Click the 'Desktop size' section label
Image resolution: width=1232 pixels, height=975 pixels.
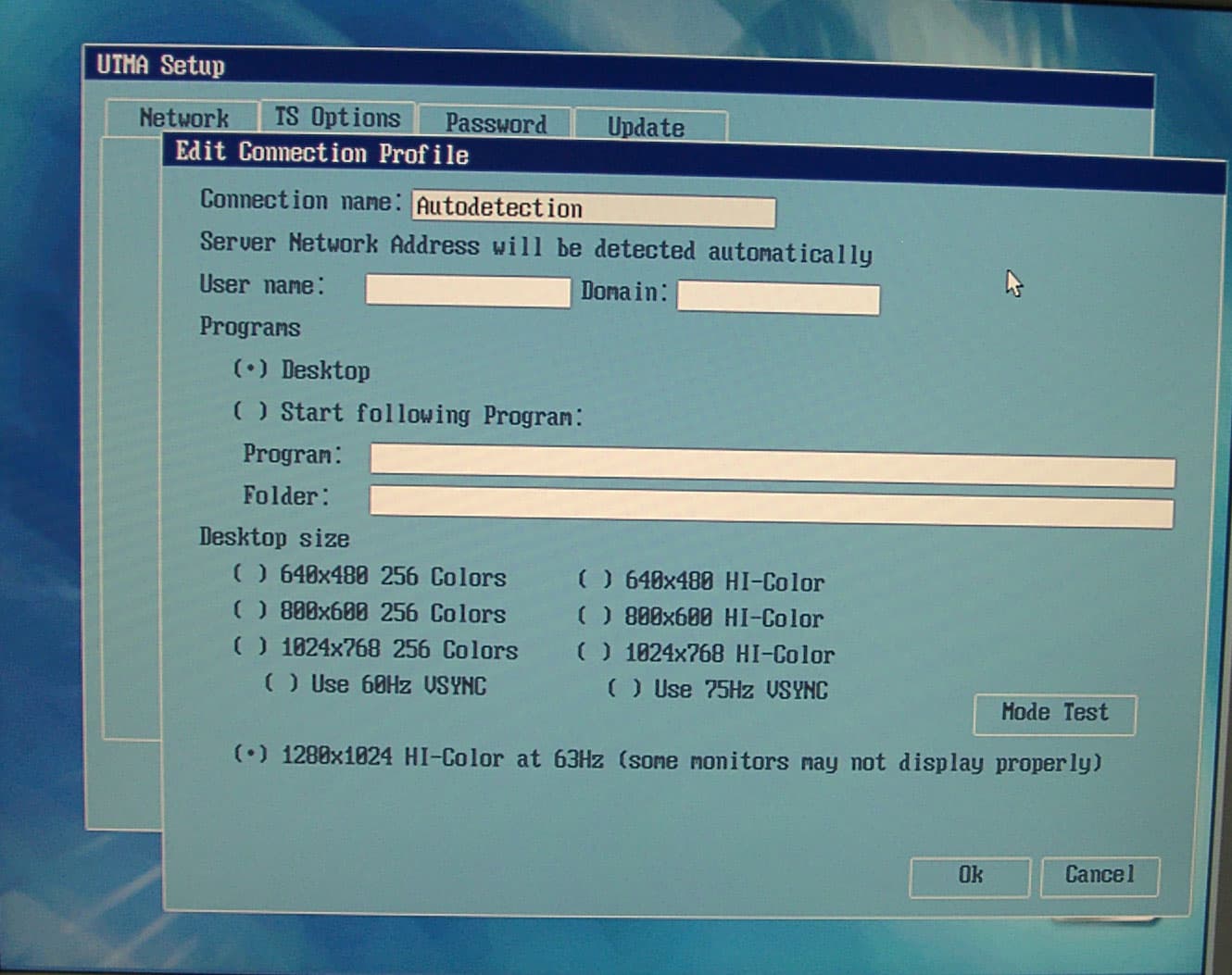(x=274, y=538)
